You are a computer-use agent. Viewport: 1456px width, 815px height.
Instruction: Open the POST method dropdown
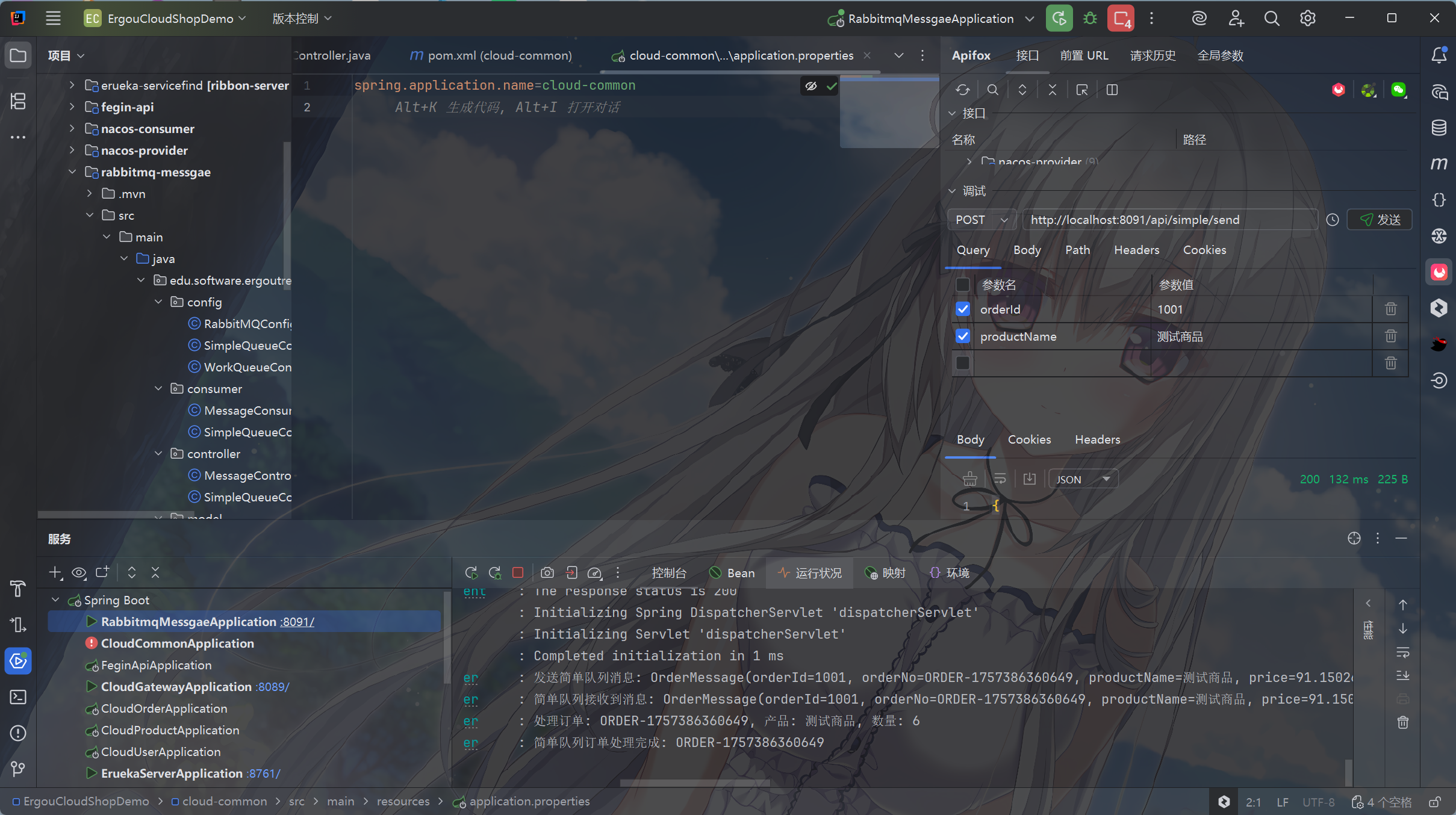982,220
